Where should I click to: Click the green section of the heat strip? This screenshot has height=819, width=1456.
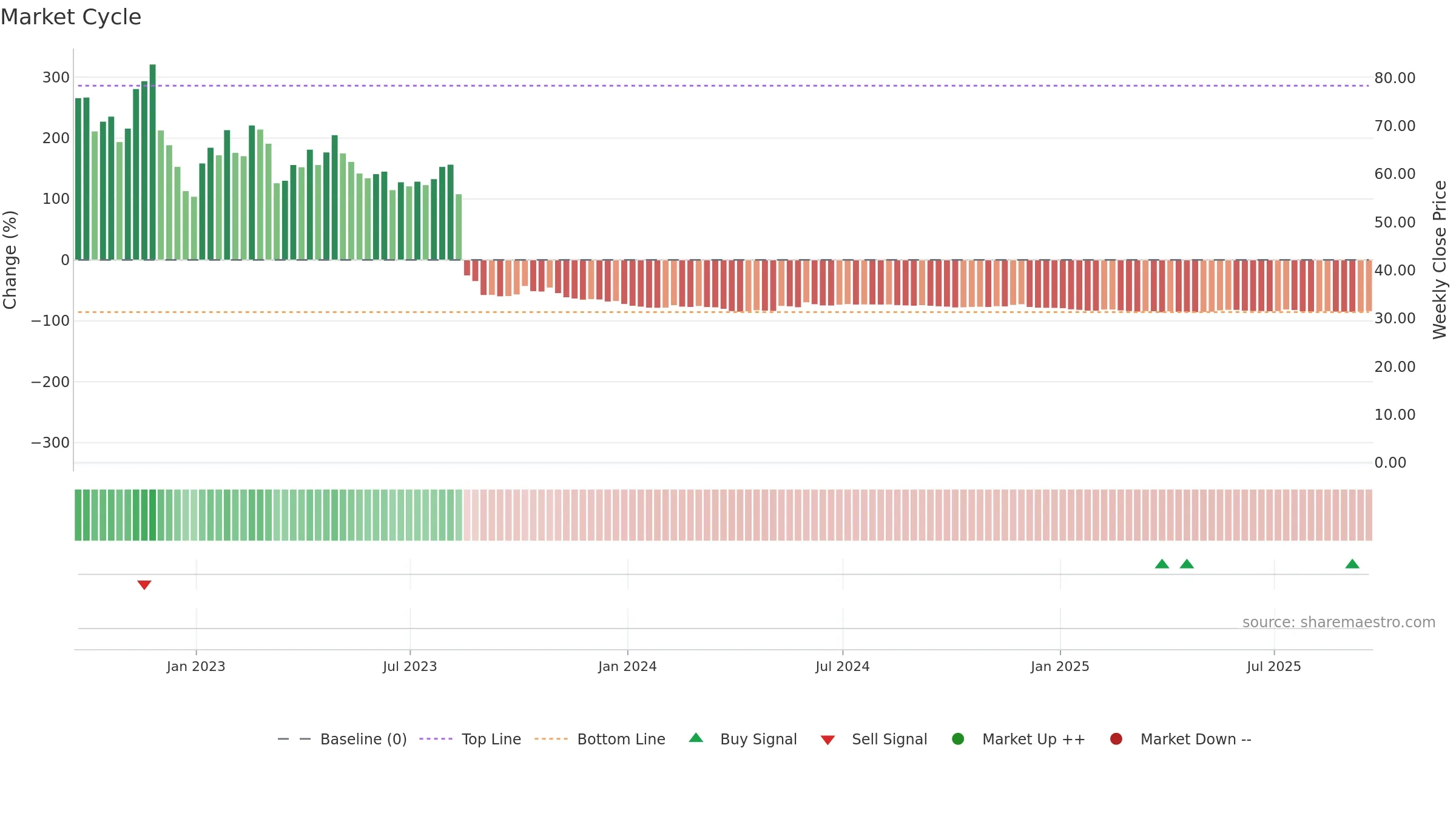pos(268,515)
